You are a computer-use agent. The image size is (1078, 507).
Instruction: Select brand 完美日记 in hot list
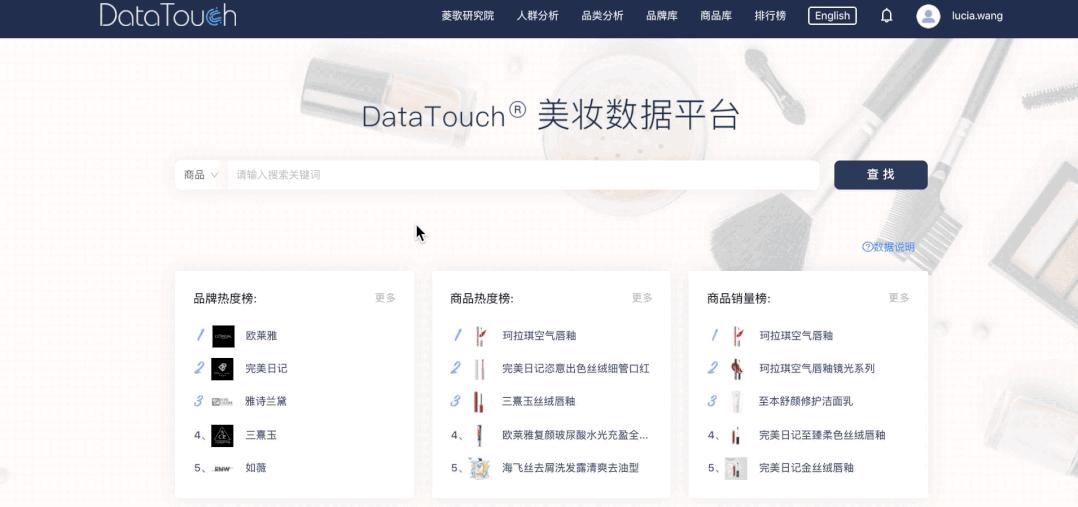point(267,369)
